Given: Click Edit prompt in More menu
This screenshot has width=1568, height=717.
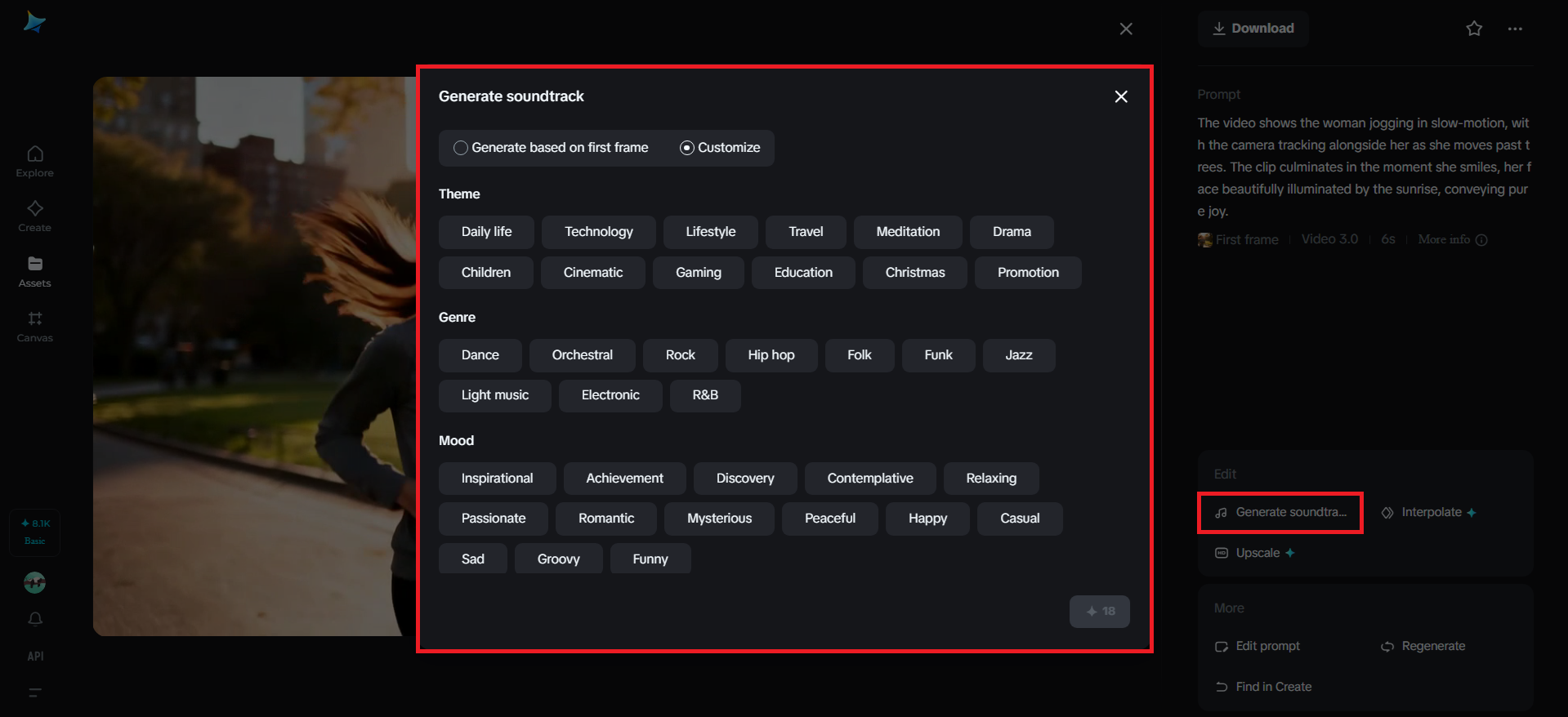Looking at the screenshot, I should click(1267, 646).
